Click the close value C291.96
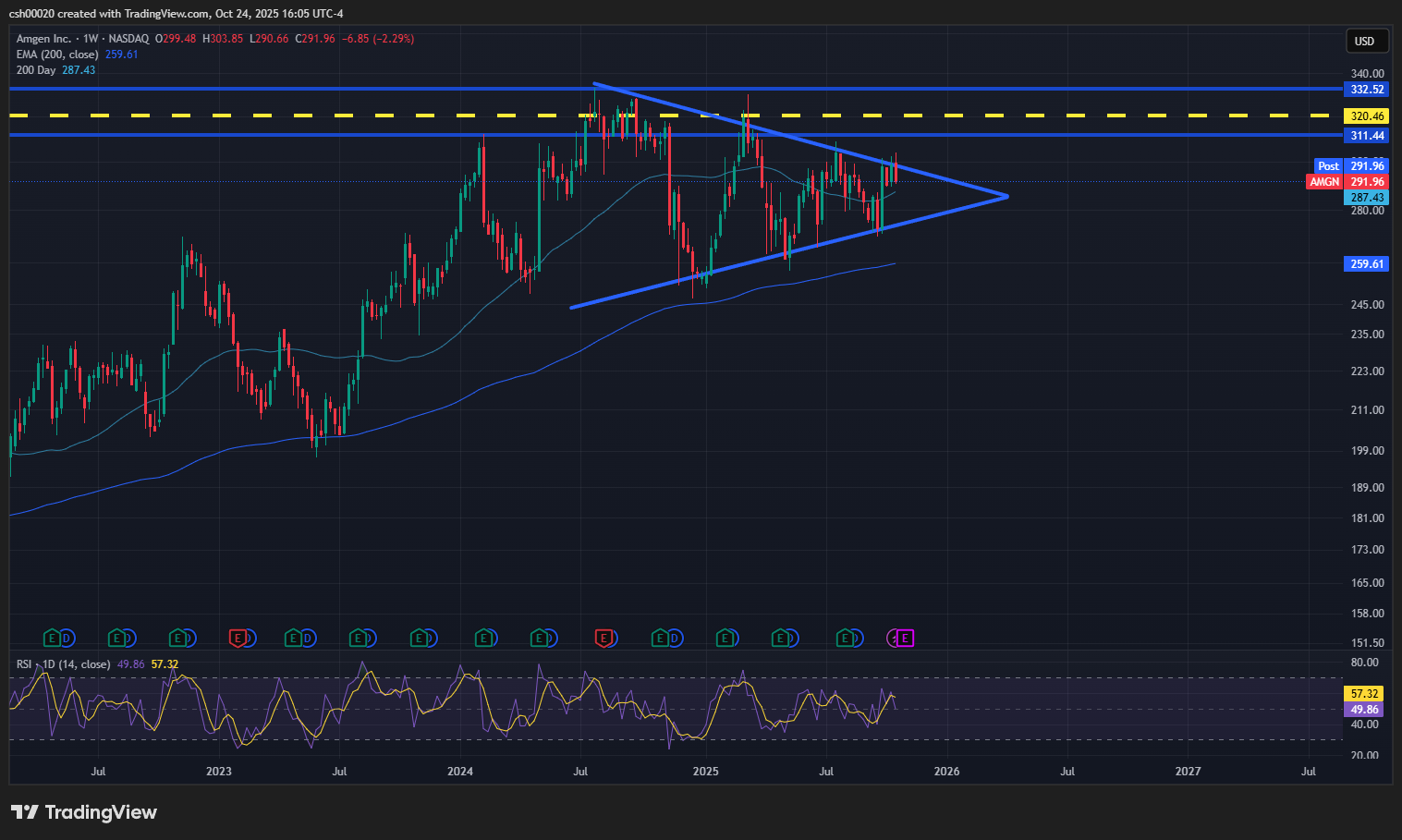 pos(315,39)
